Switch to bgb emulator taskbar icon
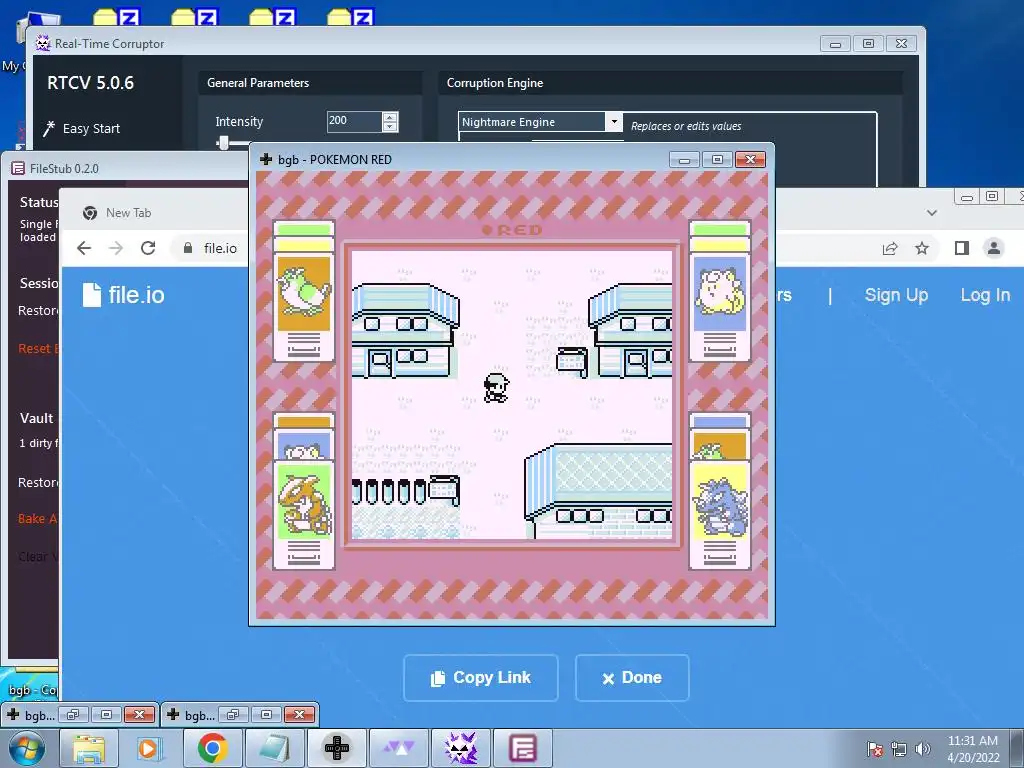This screenshot has height=768, width=1024. (x=337, y=748)
